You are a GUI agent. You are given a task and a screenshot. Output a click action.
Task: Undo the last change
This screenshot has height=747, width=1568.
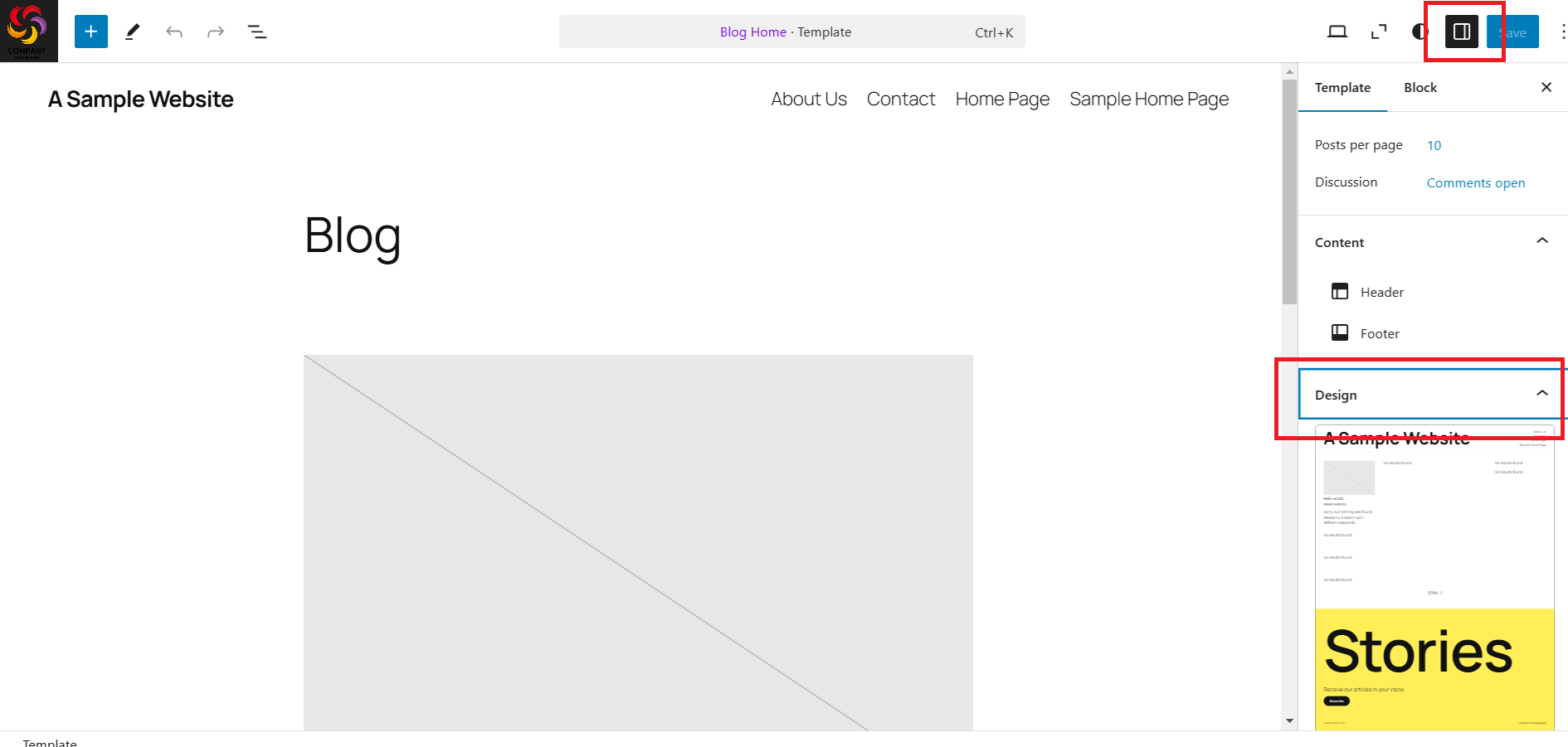(x=174, y=32)
